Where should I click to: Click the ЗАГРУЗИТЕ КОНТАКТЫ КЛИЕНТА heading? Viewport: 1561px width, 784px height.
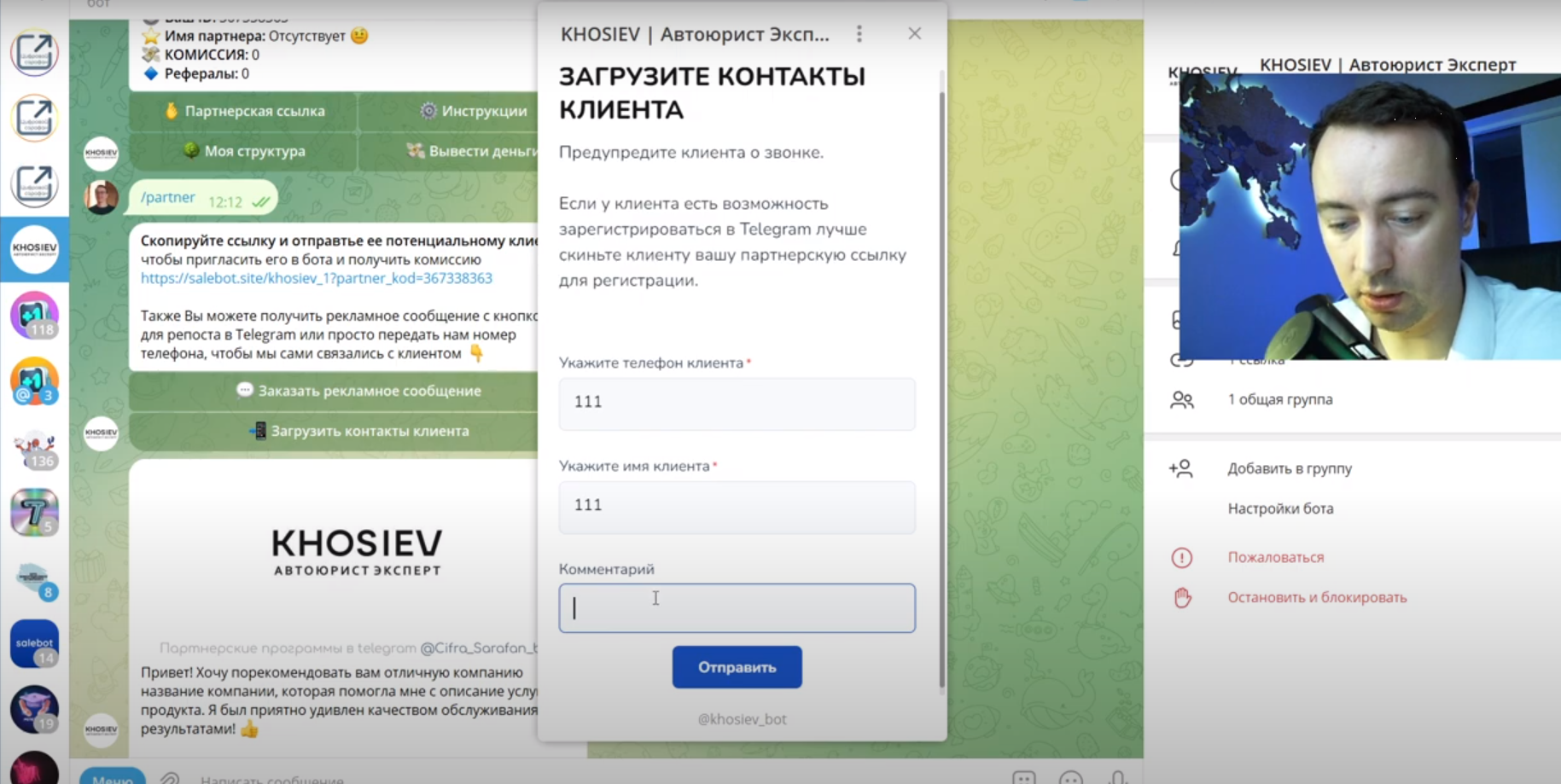pyautogui.click(x=712, y=93)
